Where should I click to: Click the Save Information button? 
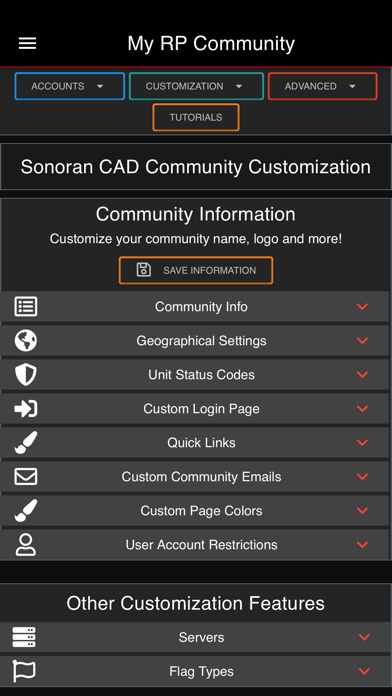pyautogui.click(x=196, y=270)
